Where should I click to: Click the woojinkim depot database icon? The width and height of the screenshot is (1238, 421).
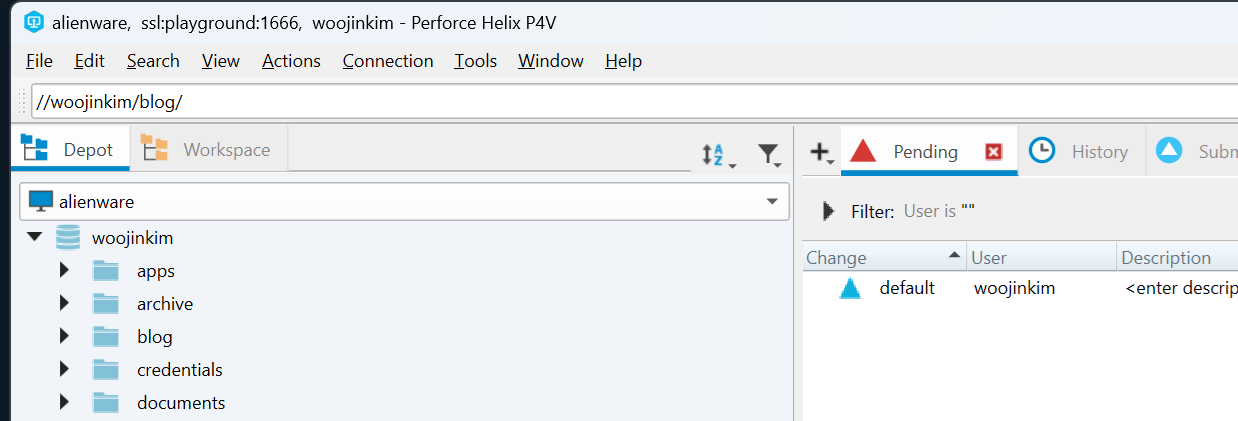(68, 238)
